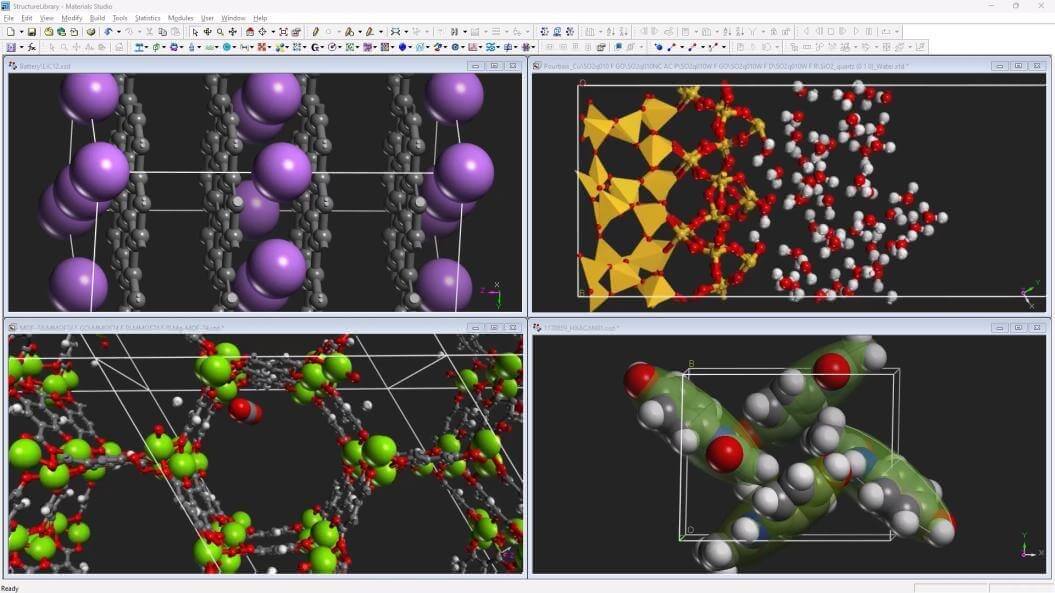The height and width of the screenshot is (593, 1055).
Task: Open the Undo history dropdown arrow
Action: tap(118, 32)
